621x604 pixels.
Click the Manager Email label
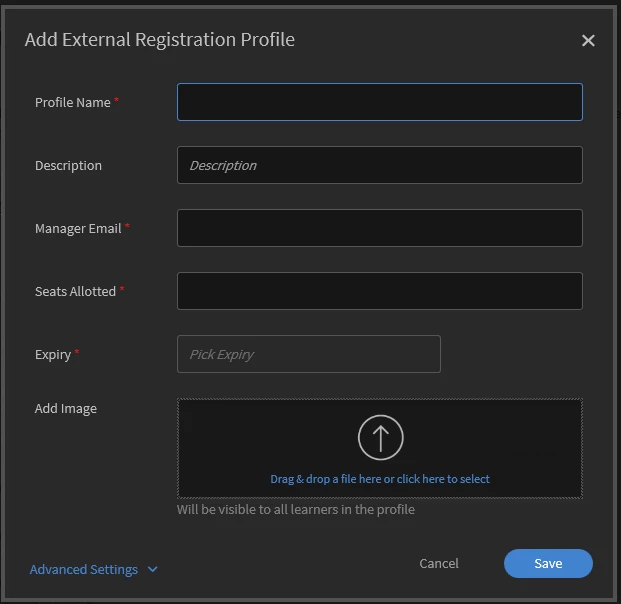click(78, 229)
